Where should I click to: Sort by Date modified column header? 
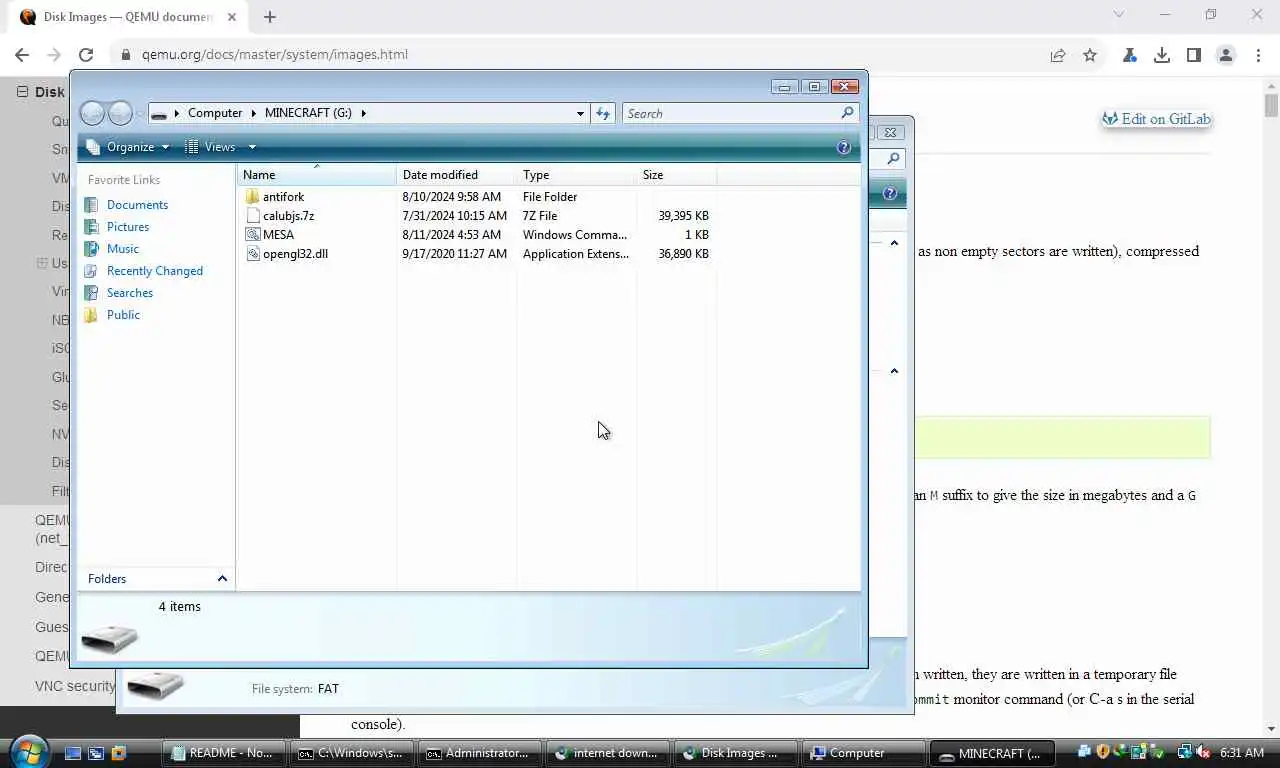[x=456, y=175]
